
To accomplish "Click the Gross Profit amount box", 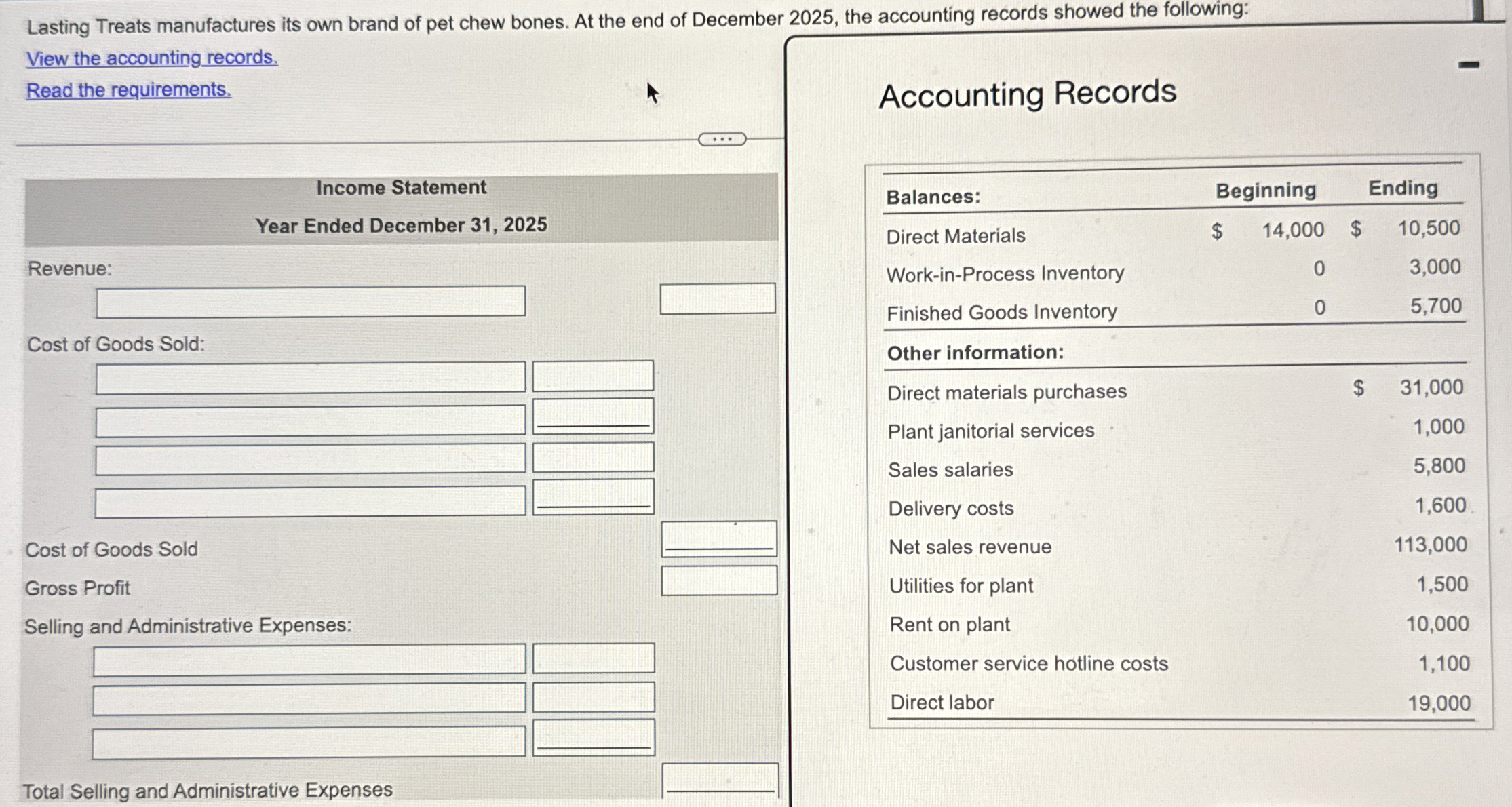I will (718, 581).
